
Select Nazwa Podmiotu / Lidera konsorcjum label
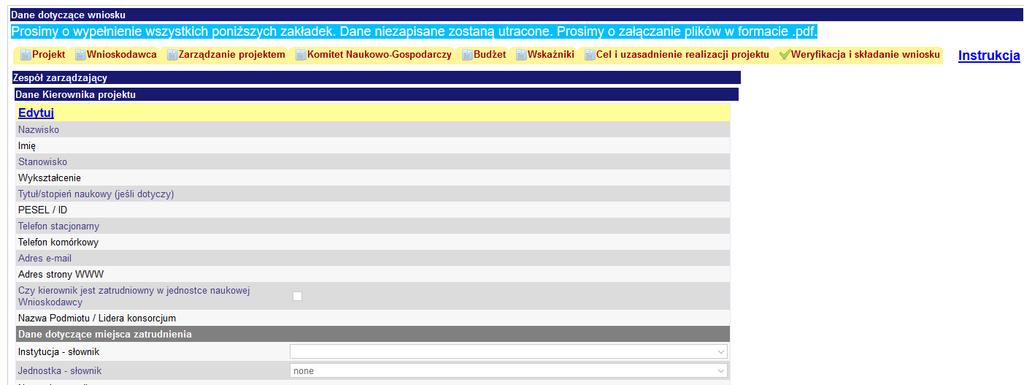click(x=97, y=318)
